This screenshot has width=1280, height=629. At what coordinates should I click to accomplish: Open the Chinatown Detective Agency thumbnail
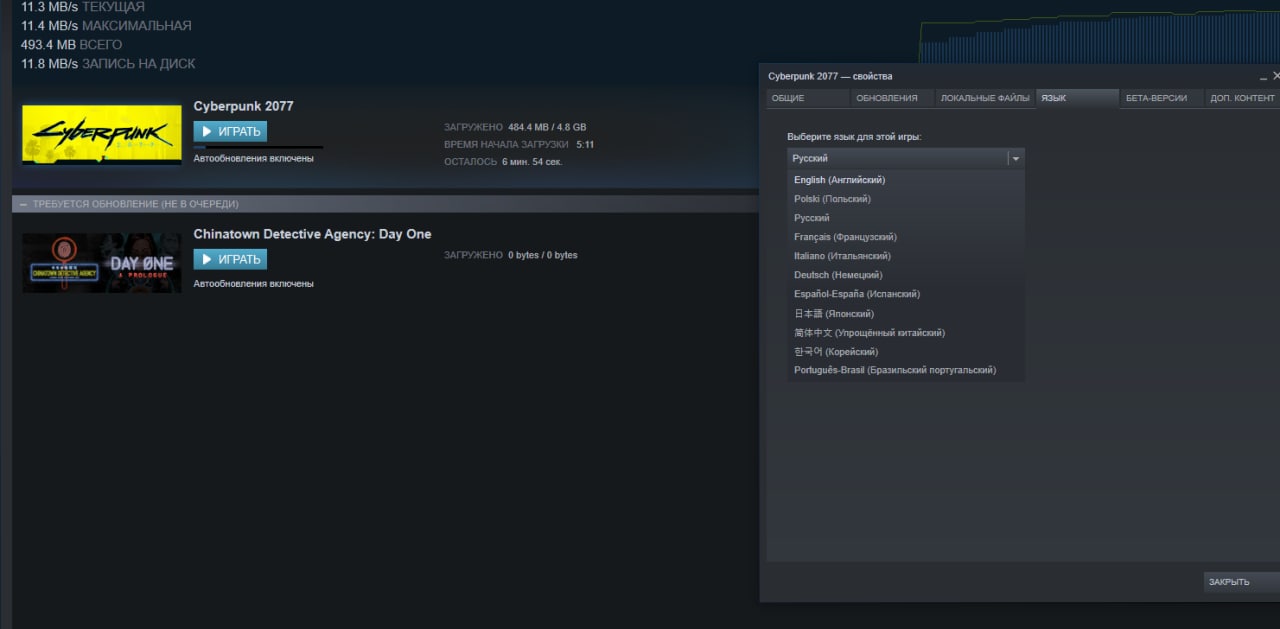(x=102, y=263)
